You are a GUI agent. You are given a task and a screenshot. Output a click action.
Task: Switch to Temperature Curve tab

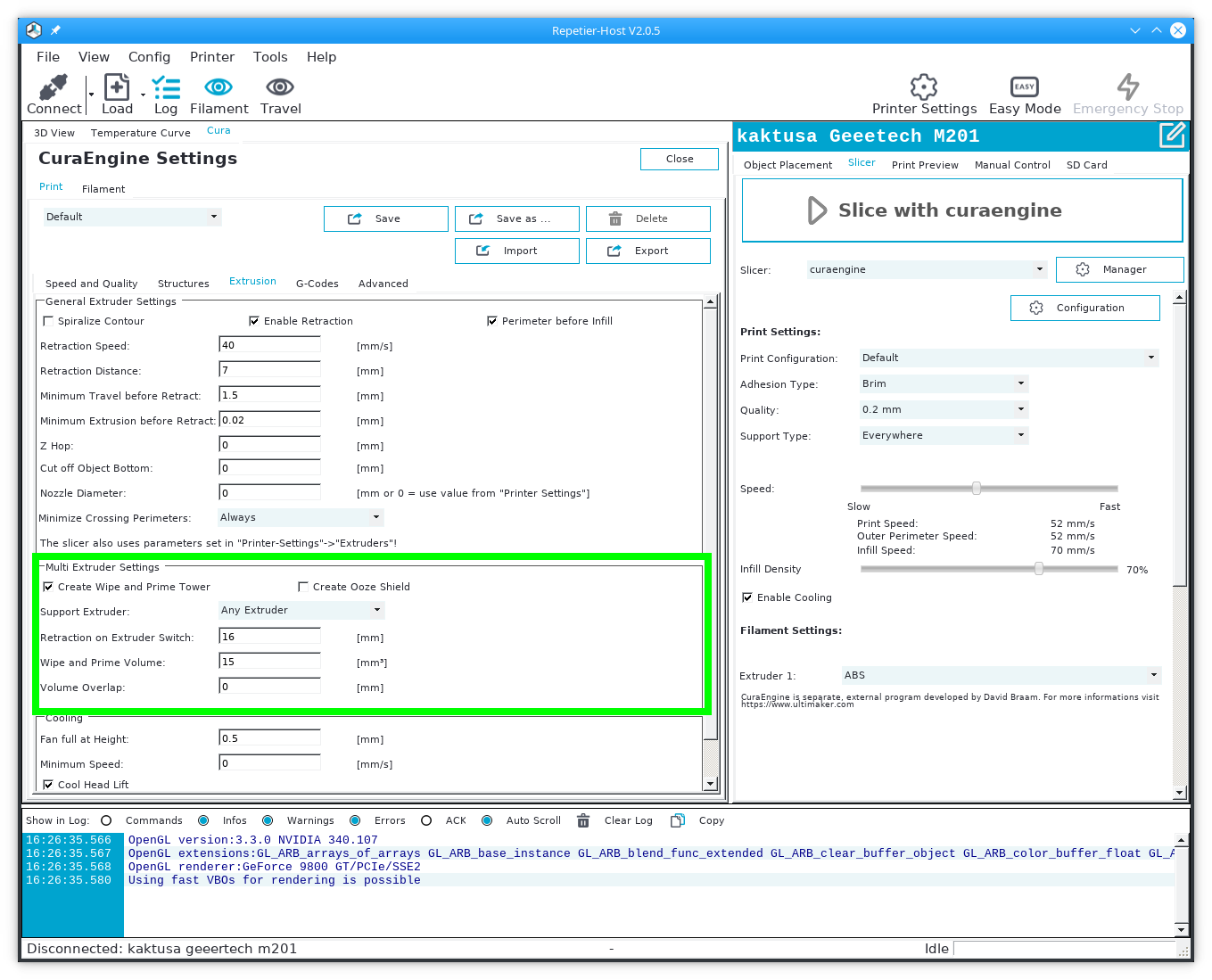click(141, 133)
